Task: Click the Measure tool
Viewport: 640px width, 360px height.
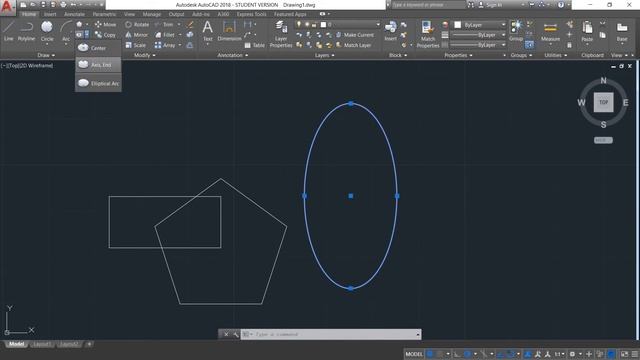Action: pos(550,32)
